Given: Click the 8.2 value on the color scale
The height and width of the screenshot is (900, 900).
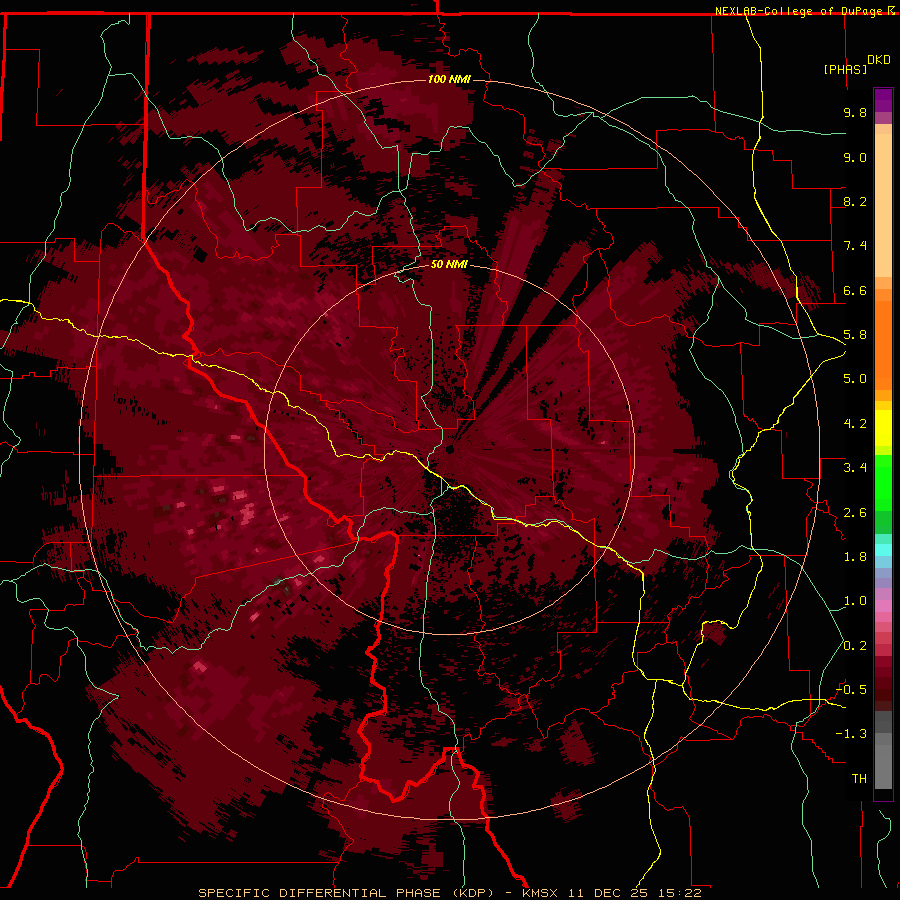Looking at the screenshot, I should [855, 201].
